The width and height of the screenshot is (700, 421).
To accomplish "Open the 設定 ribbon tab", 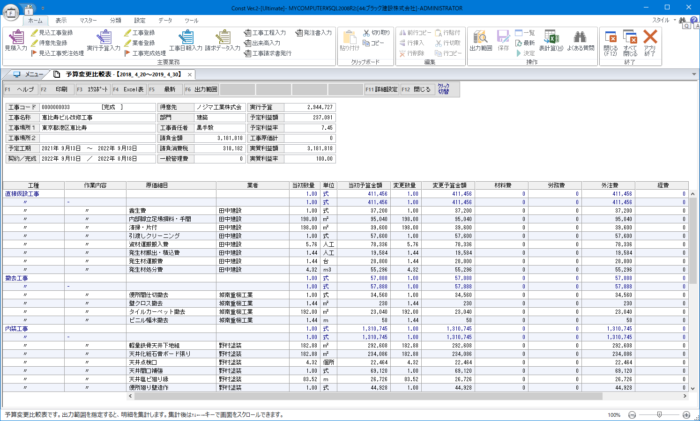I will (139, 19).
